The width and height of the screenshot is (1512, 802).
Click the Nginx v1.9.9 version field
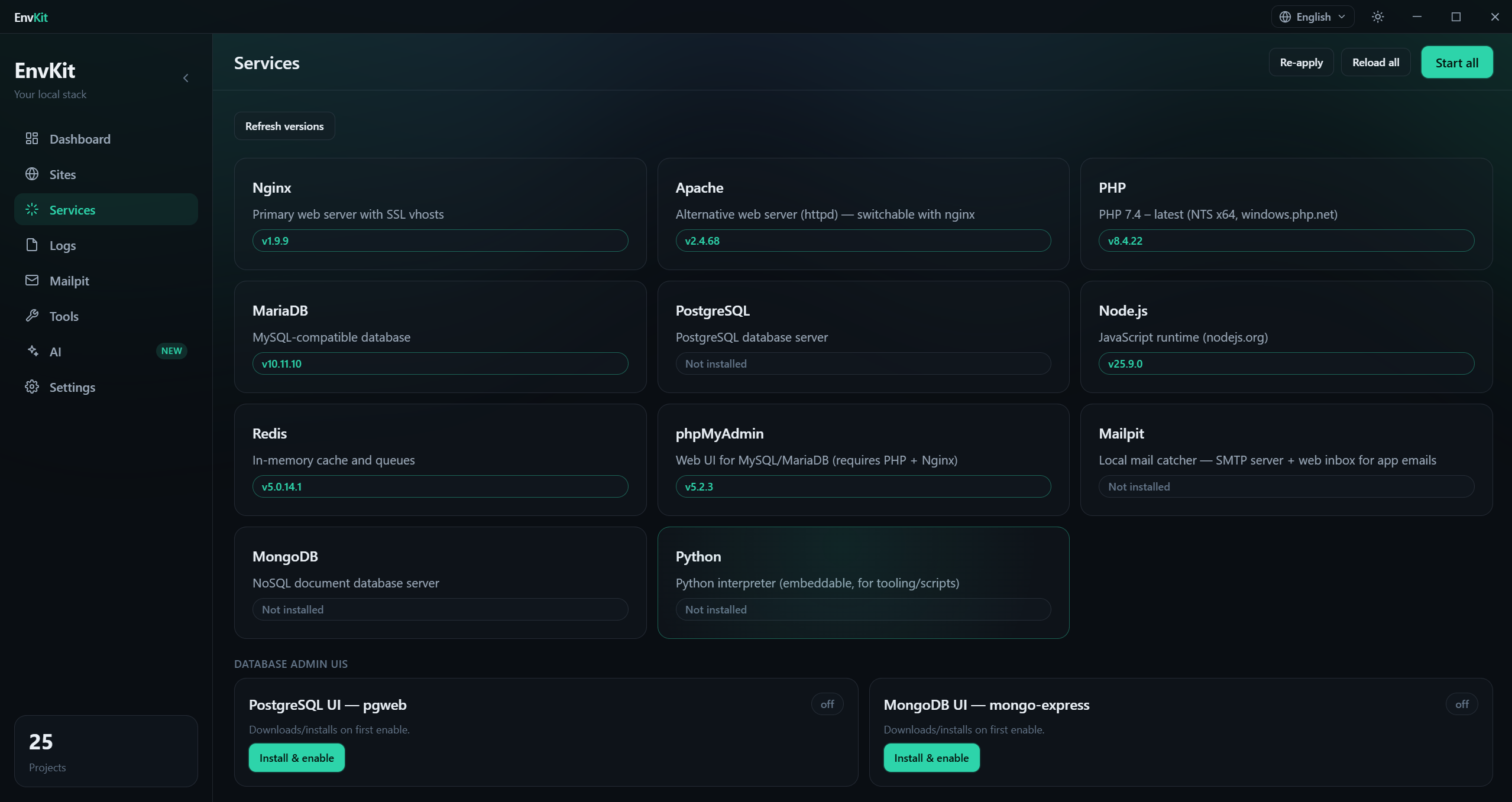[440, 241]
